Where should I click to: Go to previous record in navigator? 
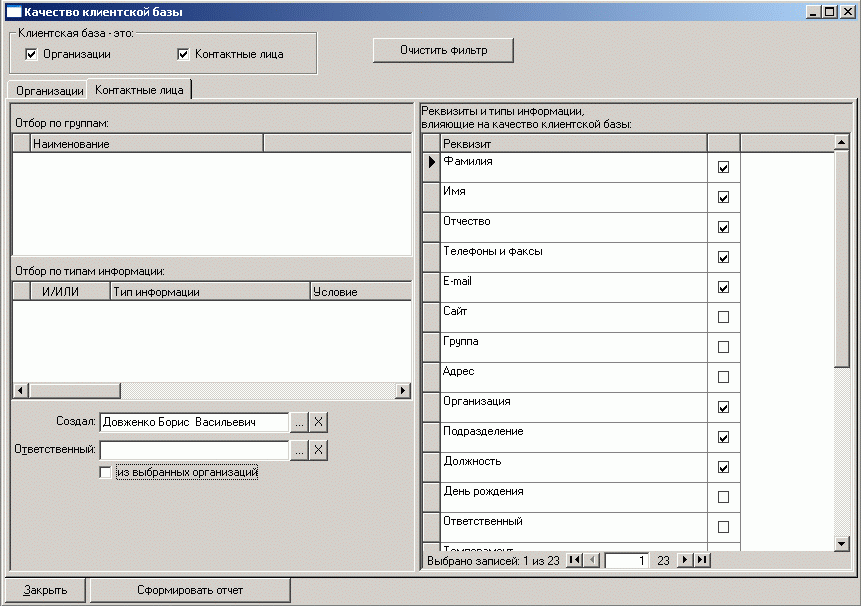click(591, 560)
